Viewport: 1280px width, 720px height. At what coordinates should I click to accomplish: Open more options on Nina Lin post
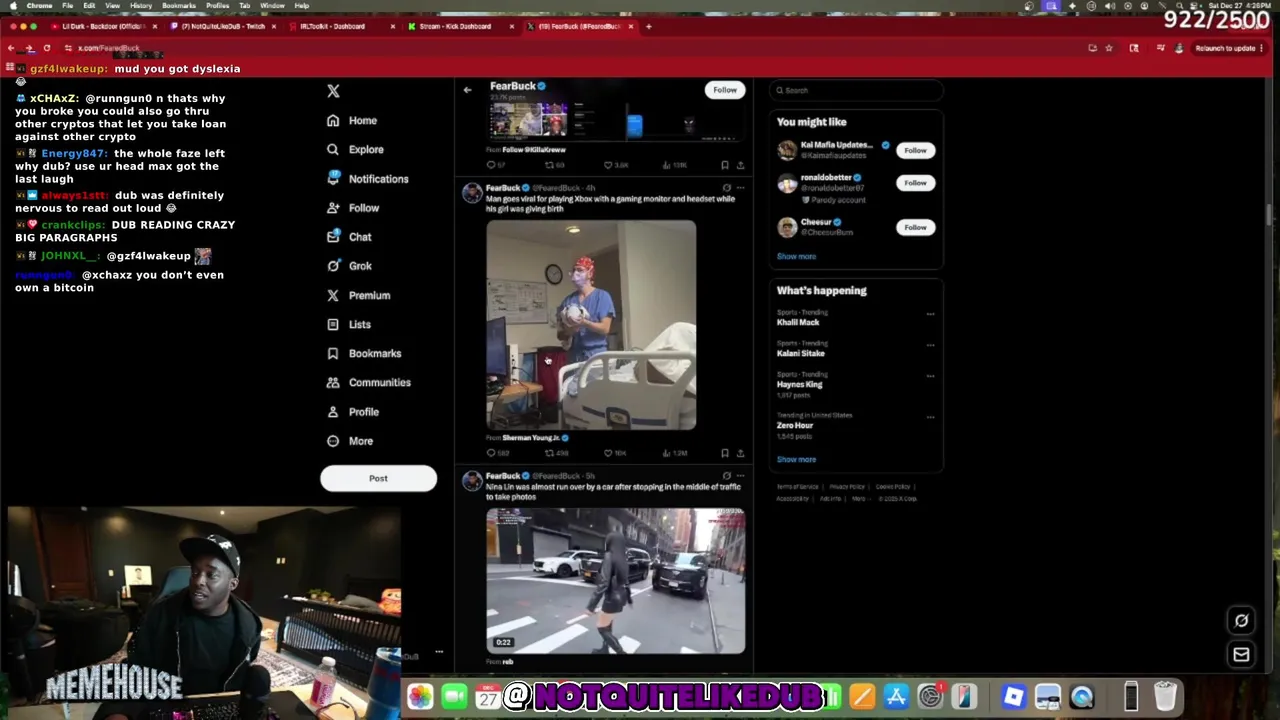coord(740,476)
